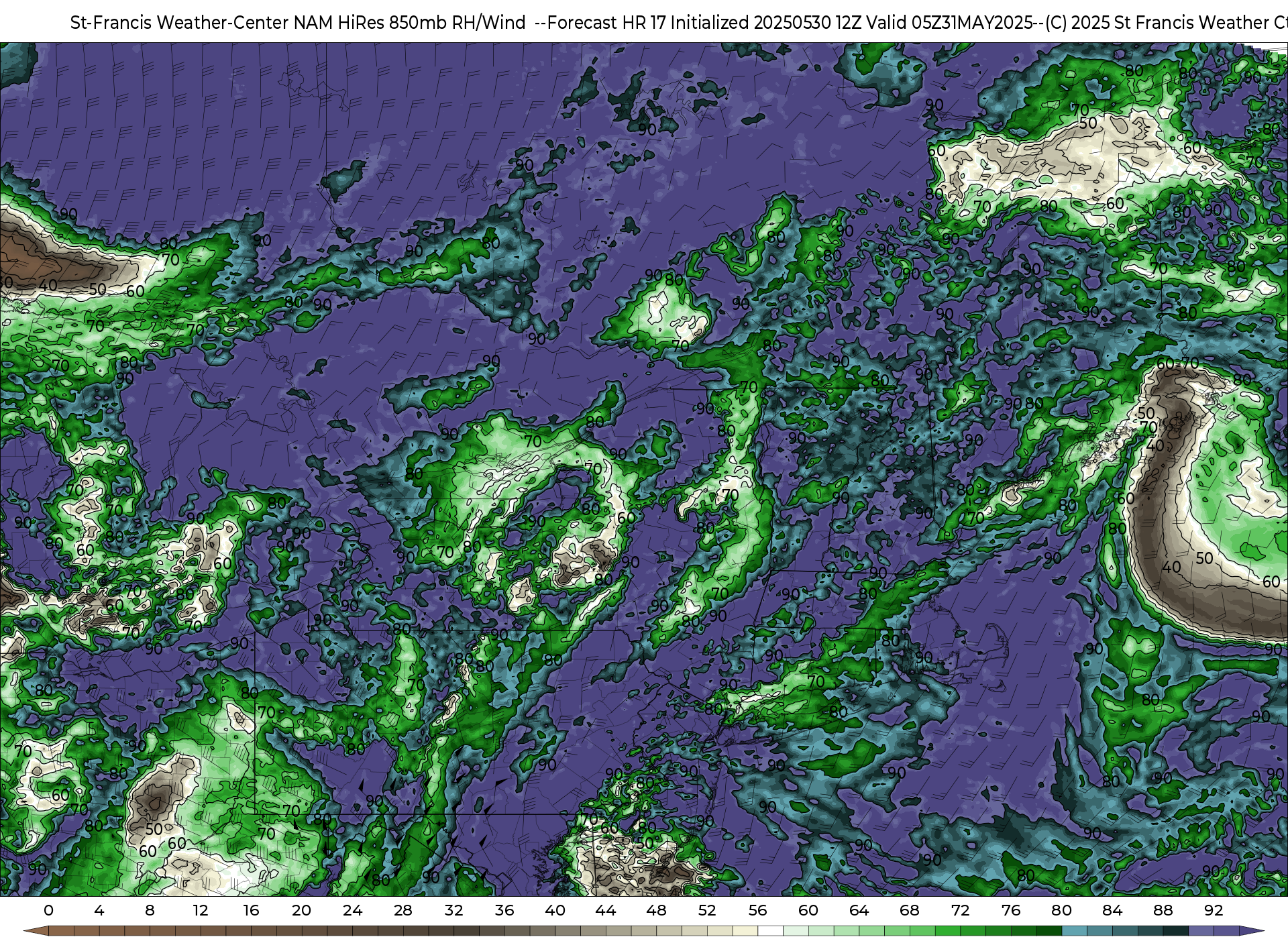Click the colorbar tick label 52
The height and width of the screenshot is (939, 1288).
707,910
